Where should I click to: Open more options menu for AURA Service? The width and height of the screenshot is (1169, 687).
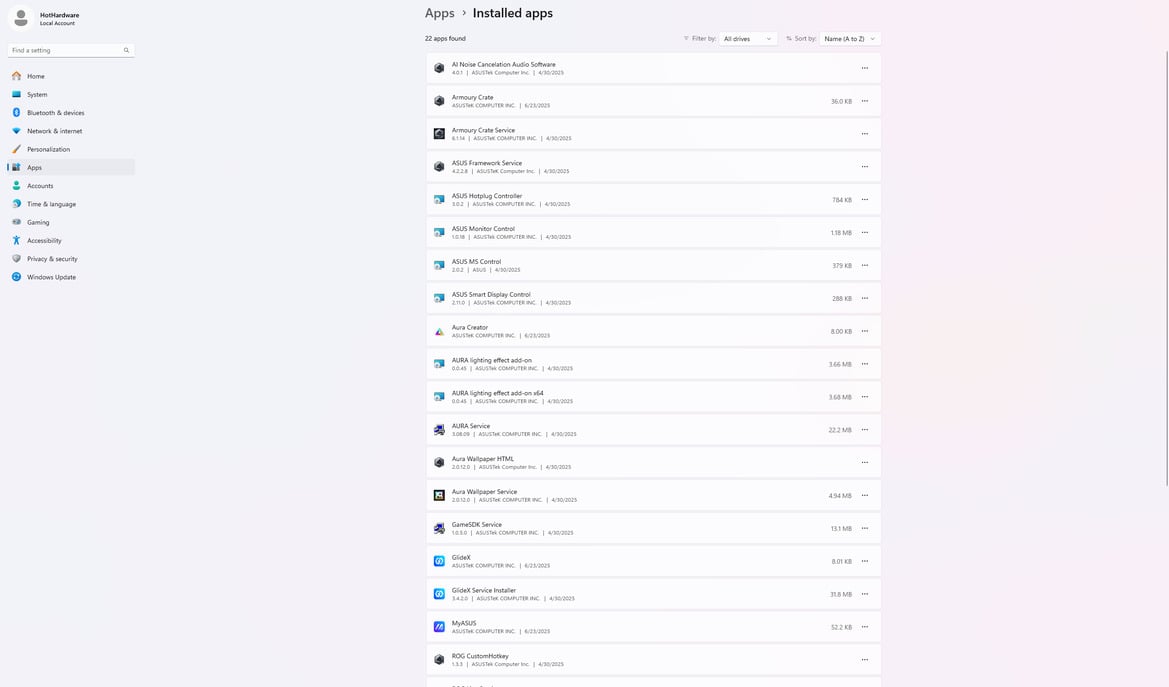pyautogui.click(x=865, y=430)
